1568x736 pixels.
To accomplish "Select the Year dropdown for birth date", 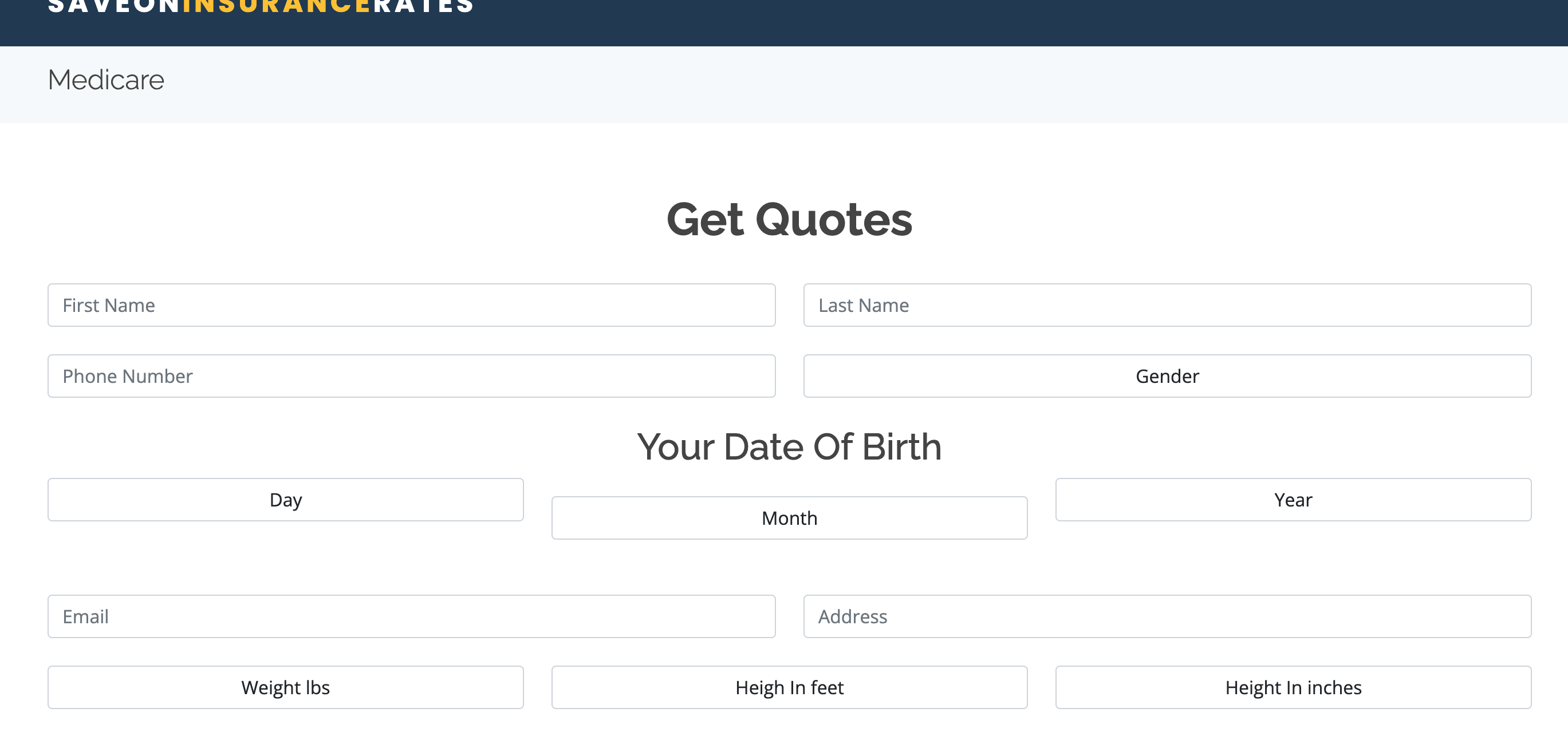I will coord(1293,499).
